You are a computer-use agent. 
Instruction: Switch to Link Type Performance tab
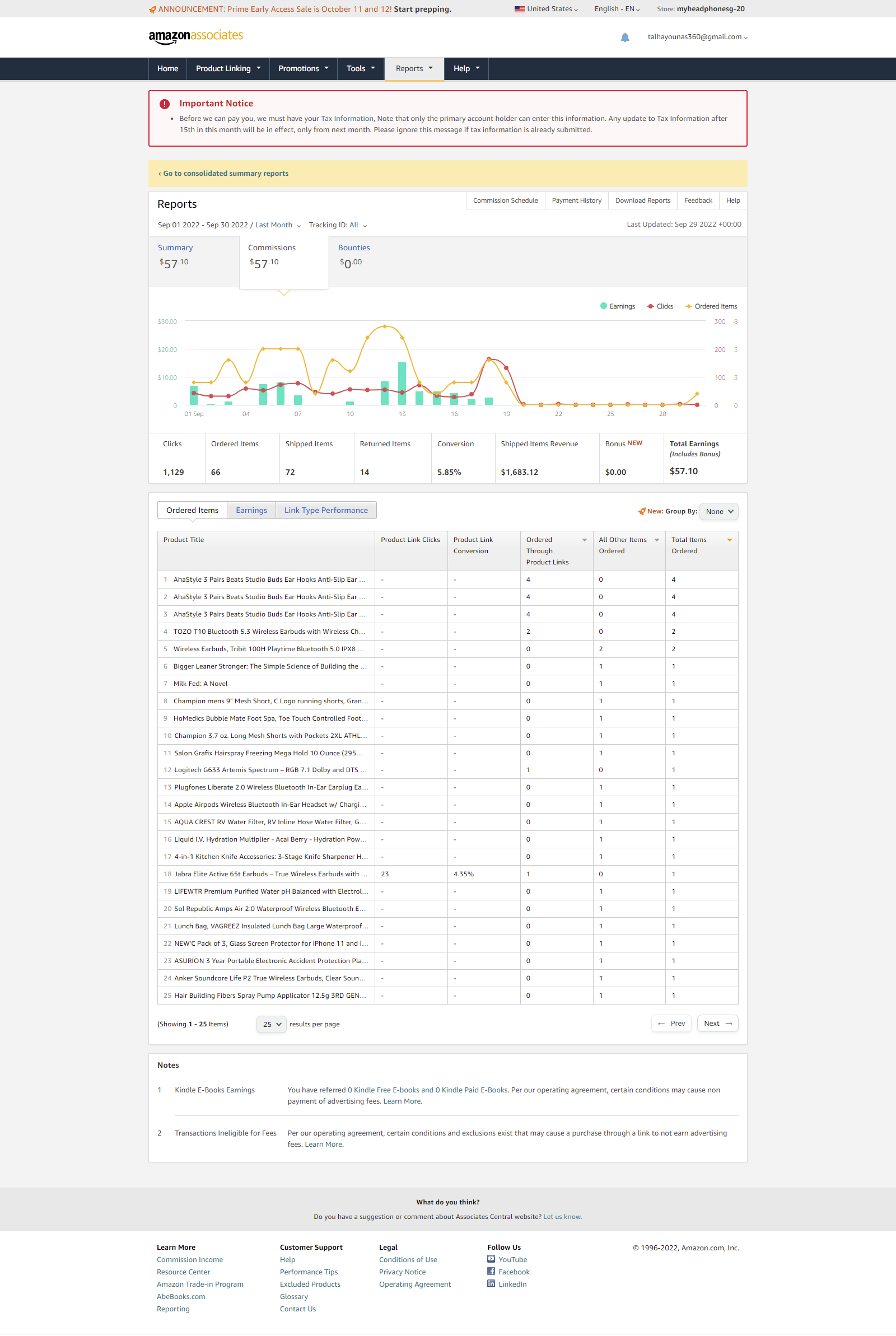coord(326,510)
